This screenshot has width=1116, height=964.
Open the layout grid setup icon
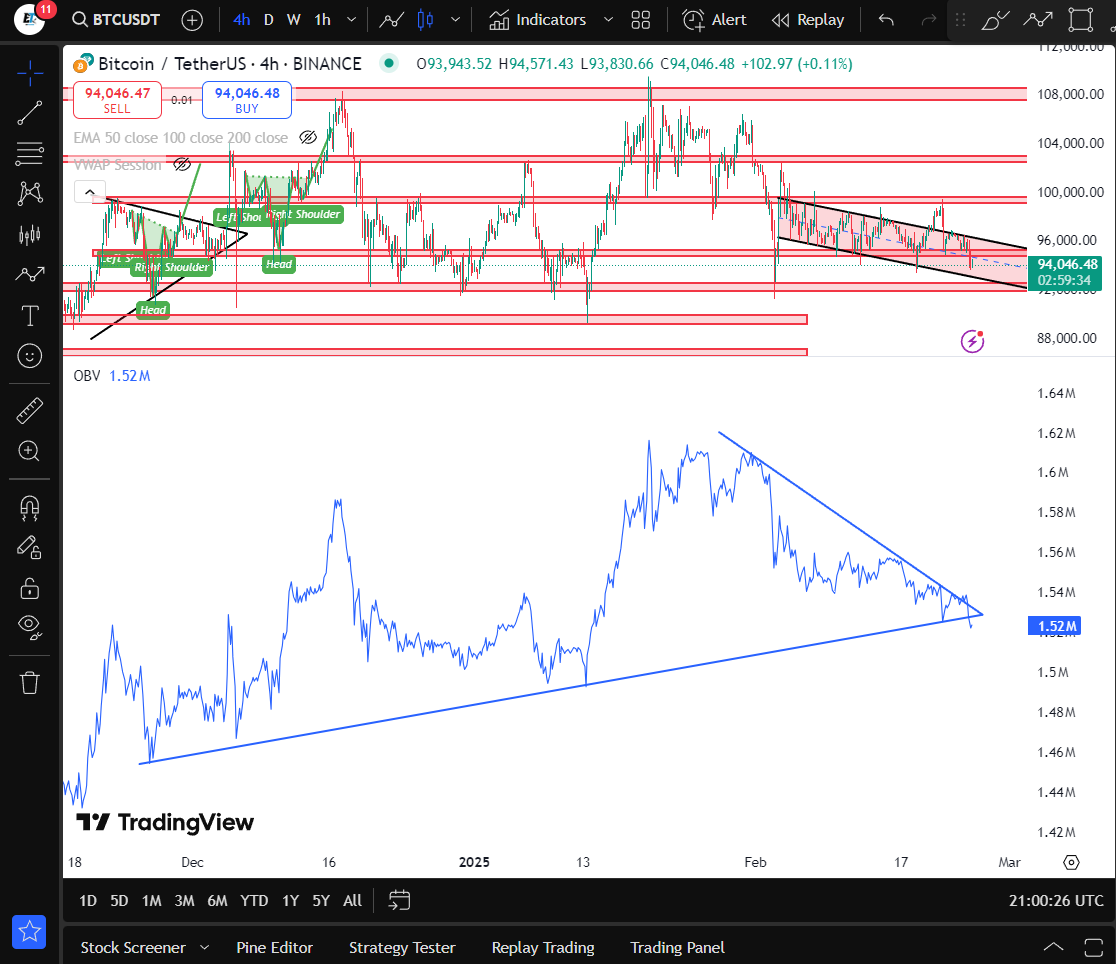point(641,20)
